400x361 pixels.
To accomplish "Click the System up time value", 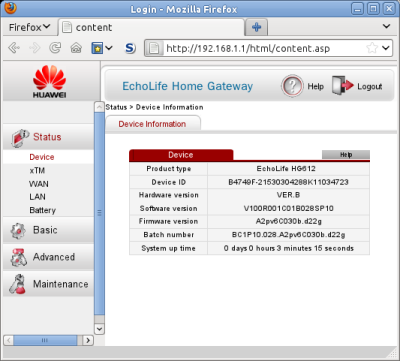I will 288,248.
